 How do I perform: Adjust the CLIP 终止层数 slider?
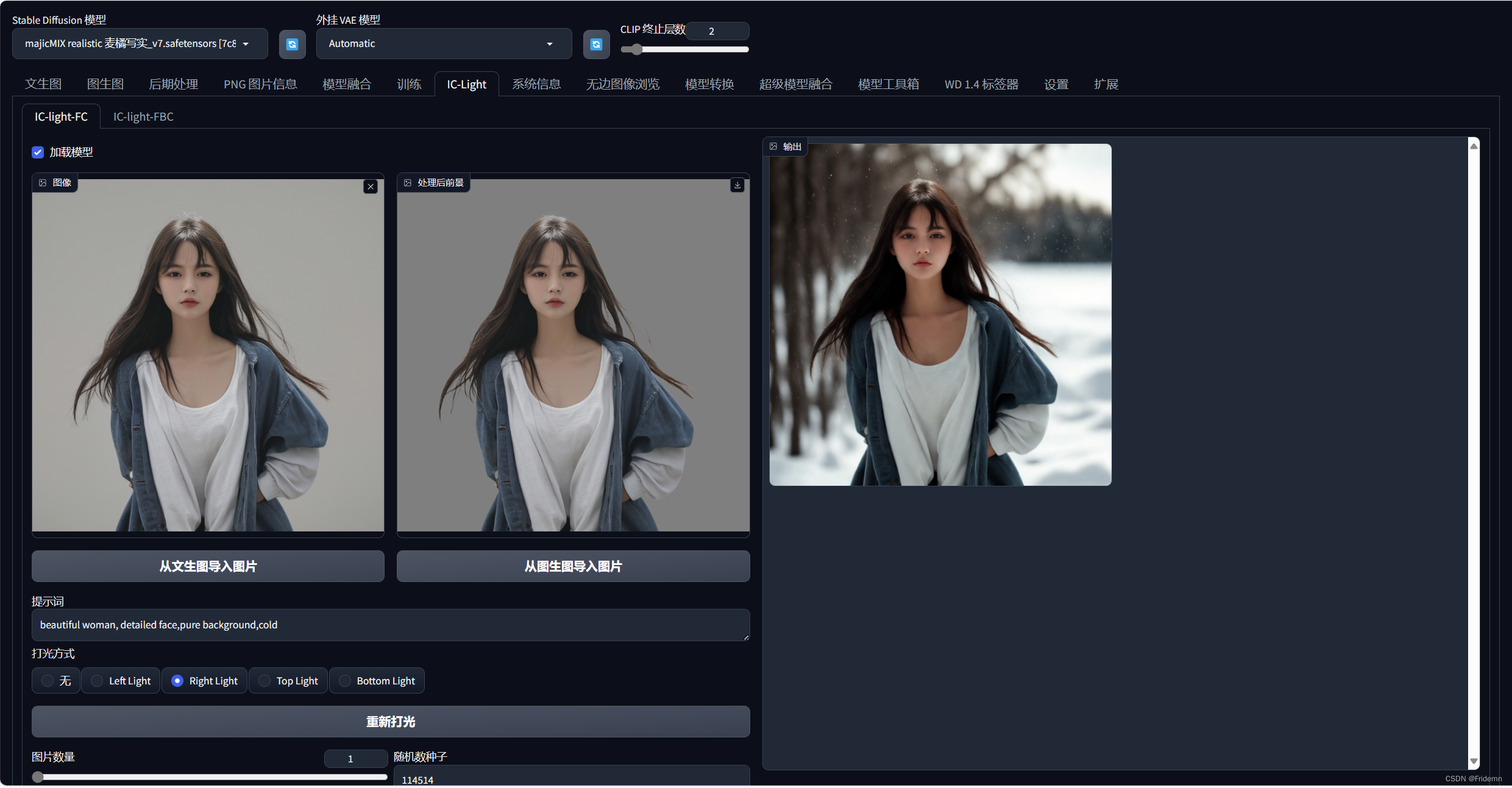(636, 49)
